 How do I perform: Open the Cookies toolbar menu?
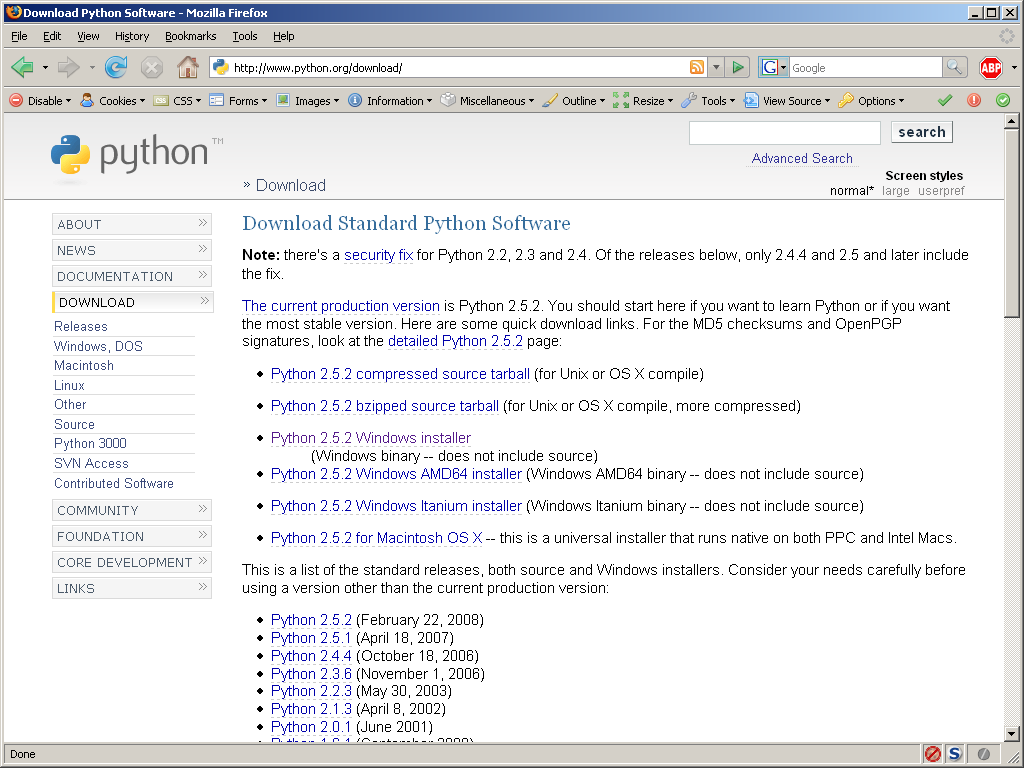tap(112, 101)
